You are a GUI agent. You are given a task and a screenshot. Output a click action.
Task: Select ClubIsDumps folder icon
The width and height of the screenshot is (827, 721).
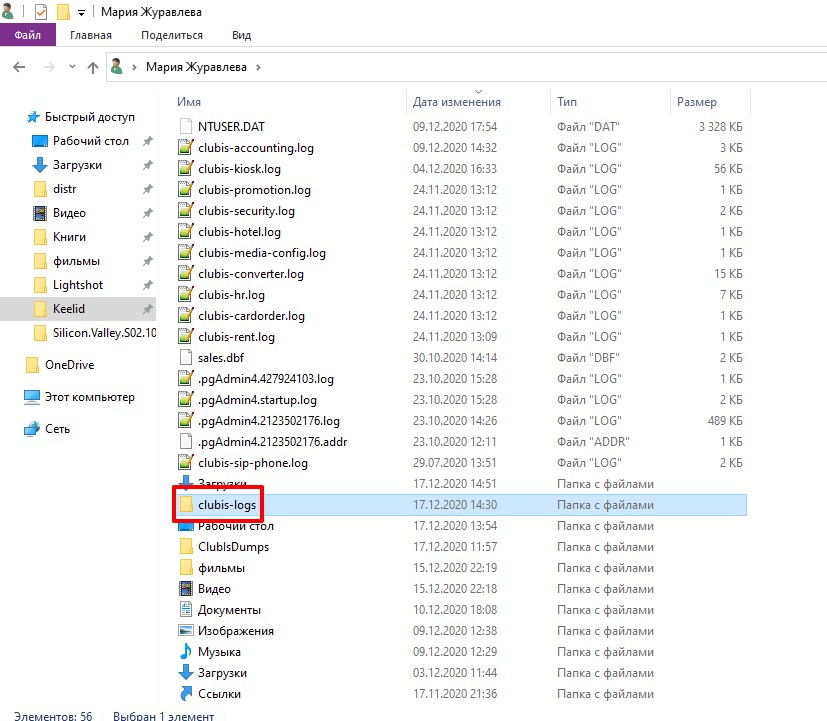click(186, 546)
